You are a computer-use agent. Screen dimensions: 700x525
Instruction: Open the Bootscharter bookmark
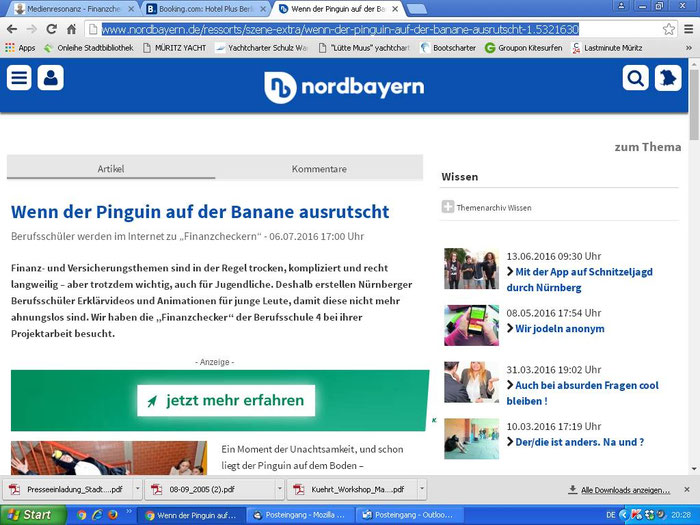(x=448, y=48)
